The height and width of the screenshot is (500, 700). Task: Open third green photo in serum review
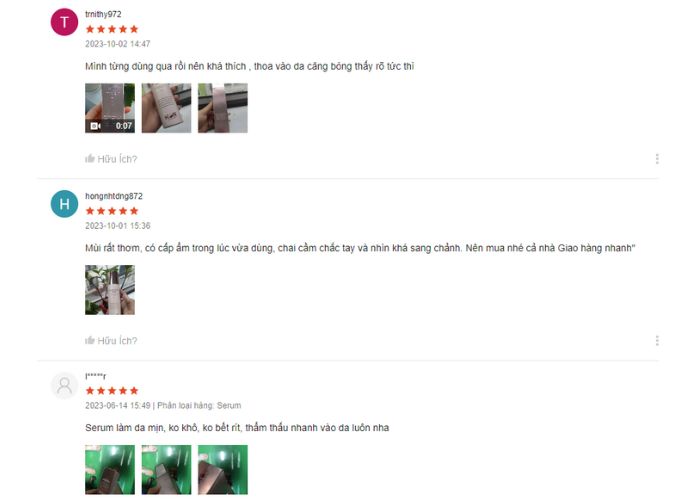(x=223, y=470)
